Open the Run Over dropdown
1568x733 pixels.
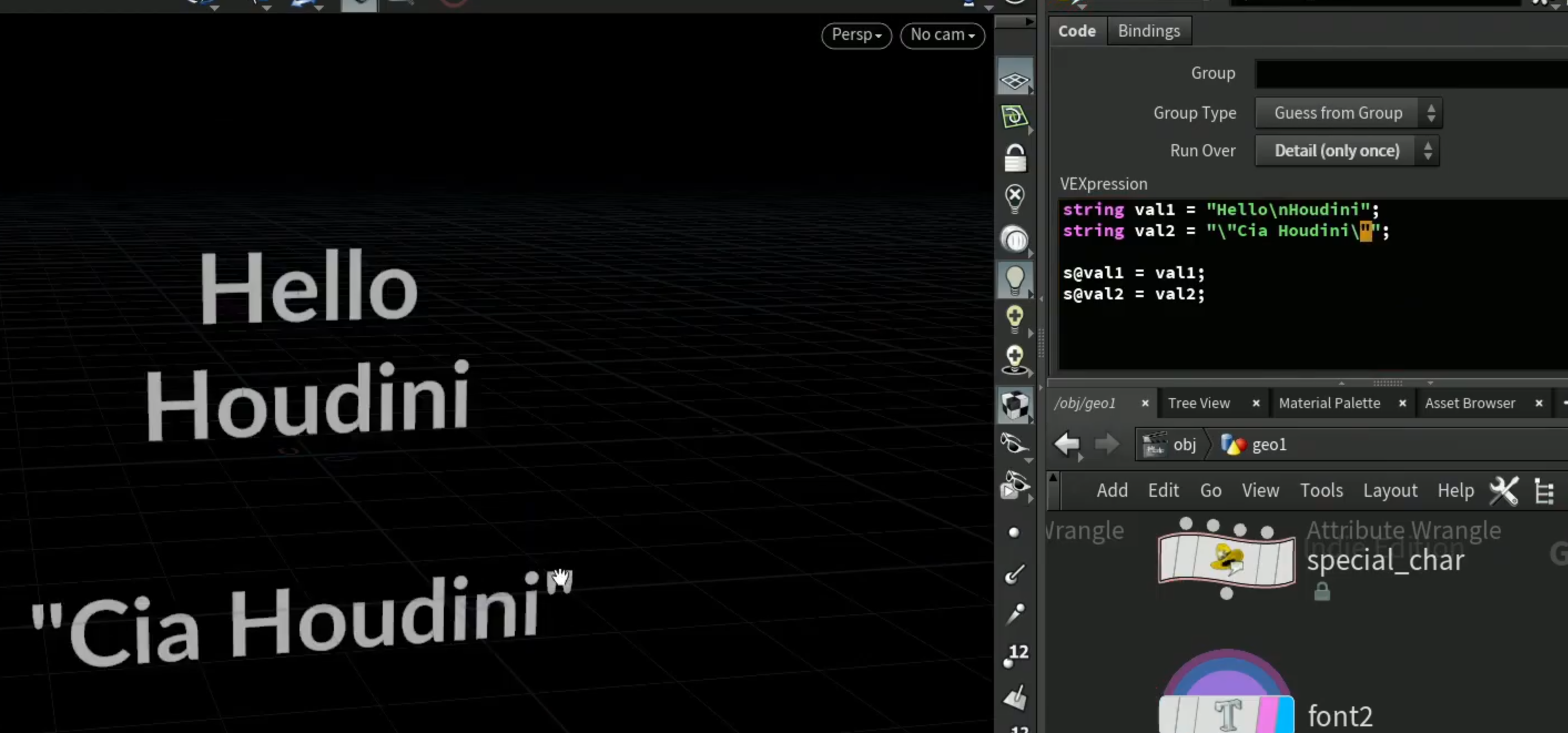click(1347, 151)
